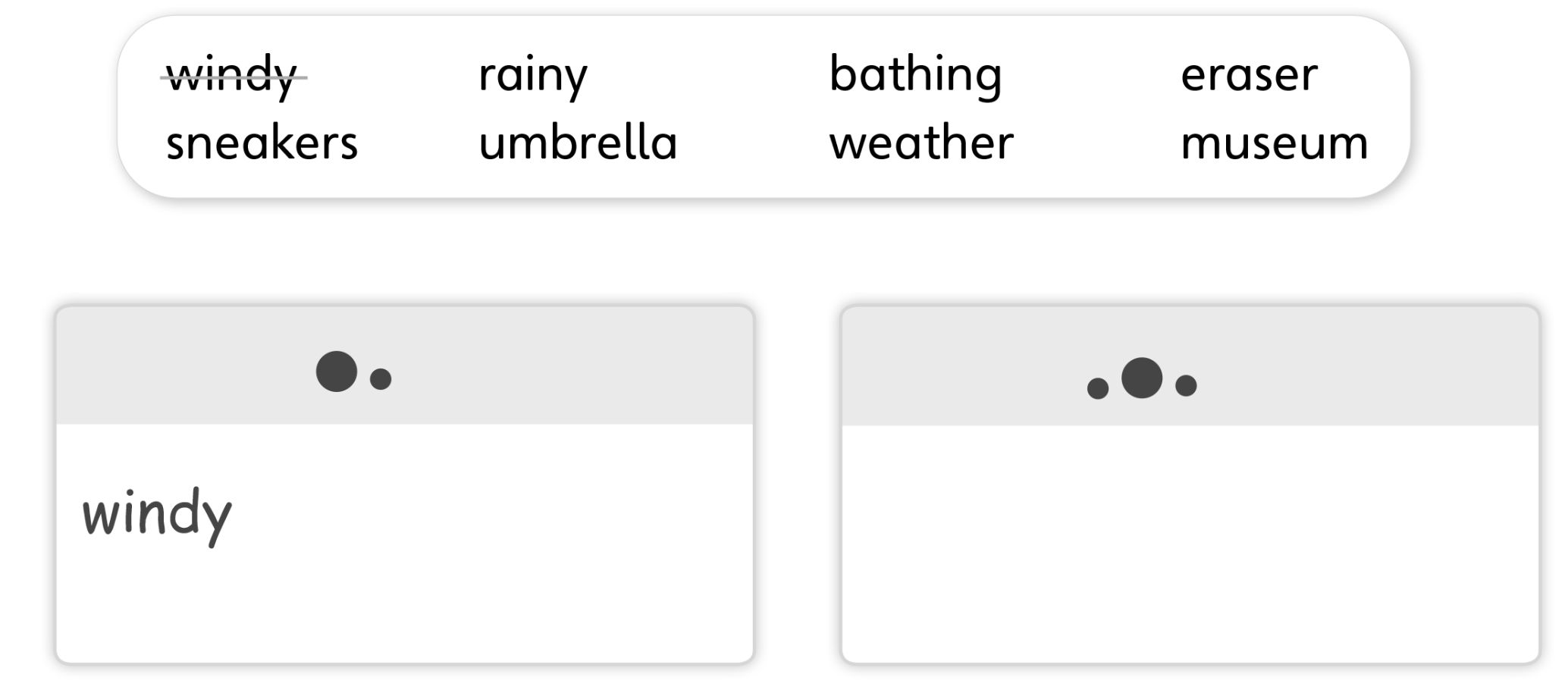1568x693 pixels.
Task: Click the word 'umbrella' in the word bank
Action: [578, 143]
